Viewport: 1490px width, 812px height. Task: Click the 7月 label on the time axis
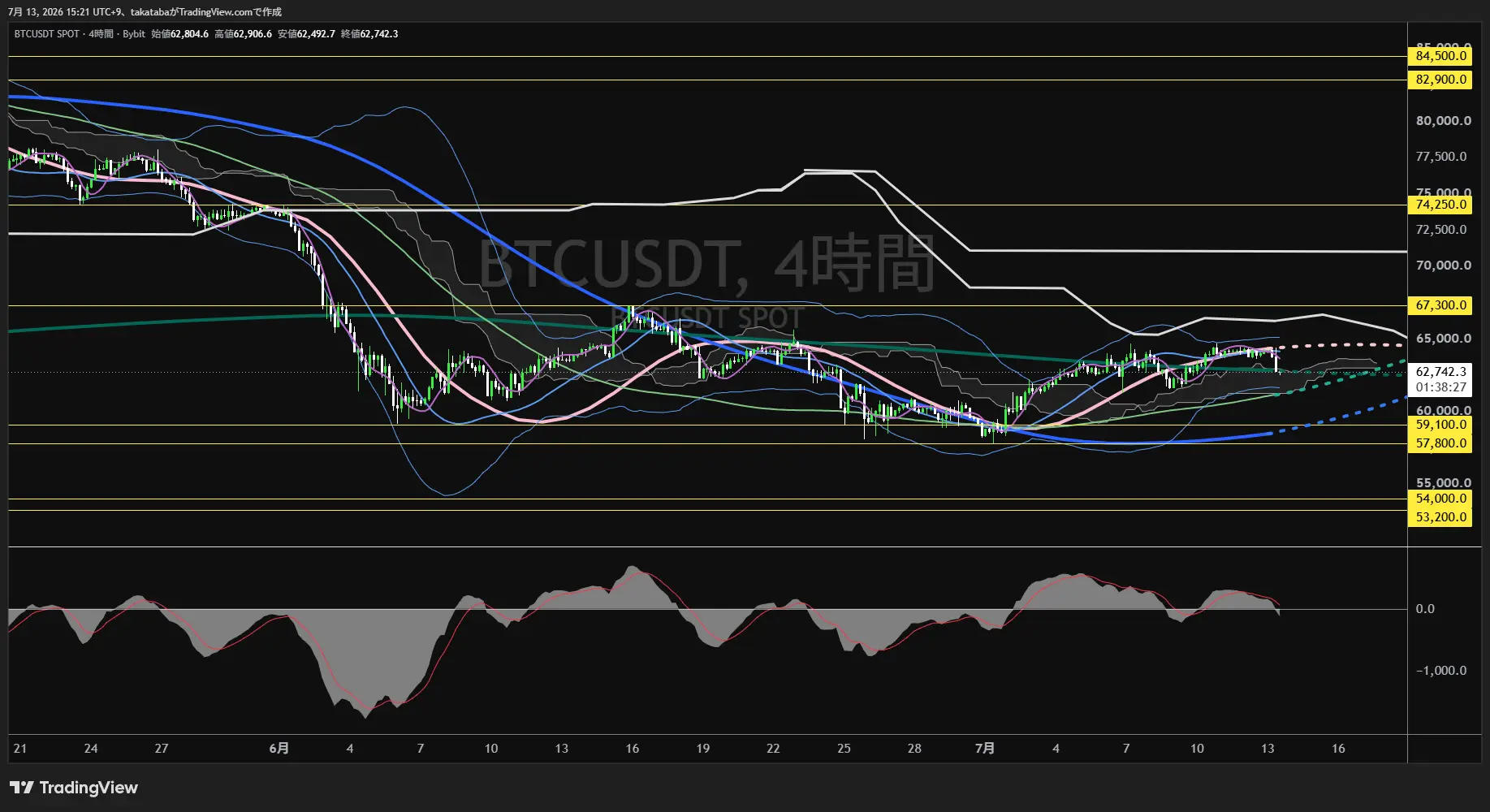point(984,749)
